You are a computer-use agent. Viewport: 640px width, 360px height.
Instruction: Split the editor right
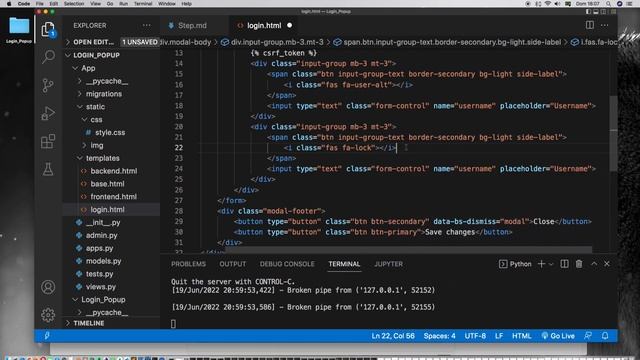[x=590, y=25]
